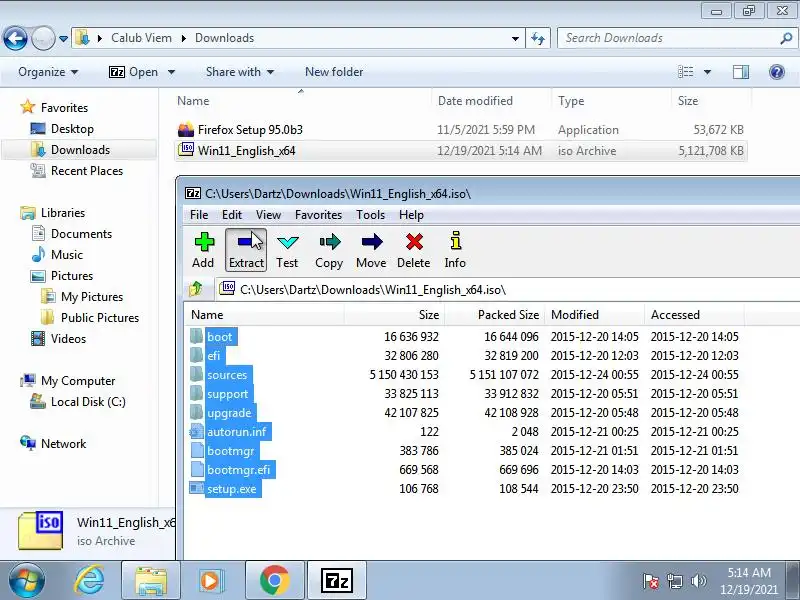Open the 7-Zip Tools menu
The image size is (800, 600).
(x=370, y=215)
